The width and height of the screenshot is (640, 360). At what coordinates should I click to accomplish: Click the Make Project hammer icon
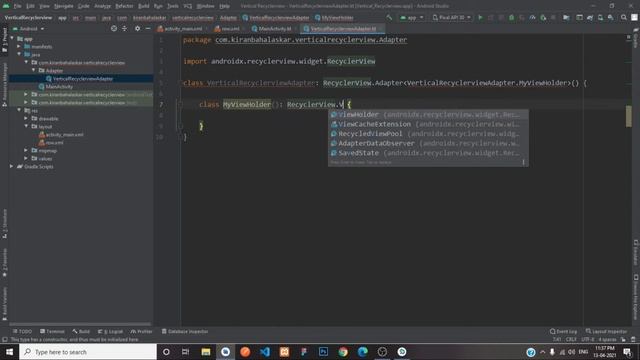click(389, 18)
